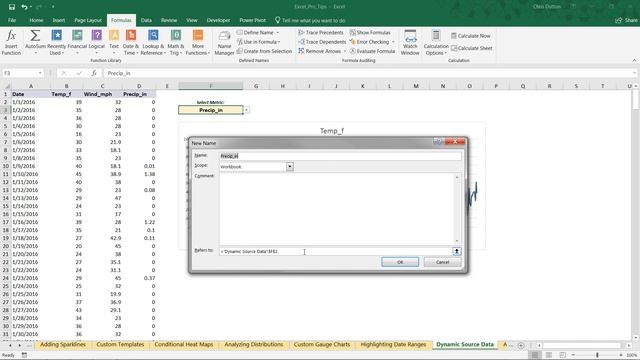Switch to the Developer ribbon tab

tap(218, 20)
